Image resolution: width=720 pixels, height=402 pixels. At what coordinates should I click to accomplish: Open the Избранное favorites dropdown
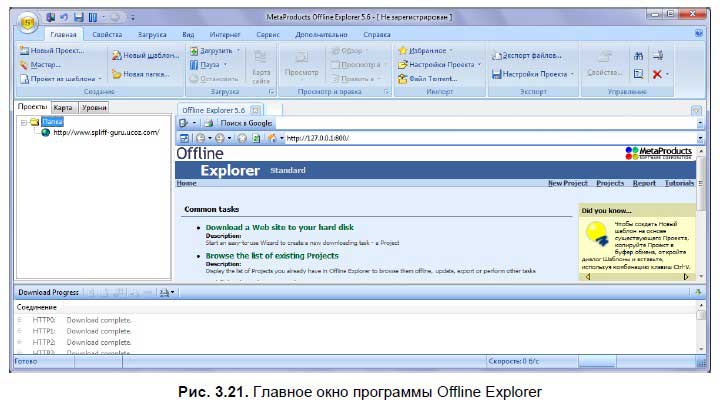coord(426,51)
